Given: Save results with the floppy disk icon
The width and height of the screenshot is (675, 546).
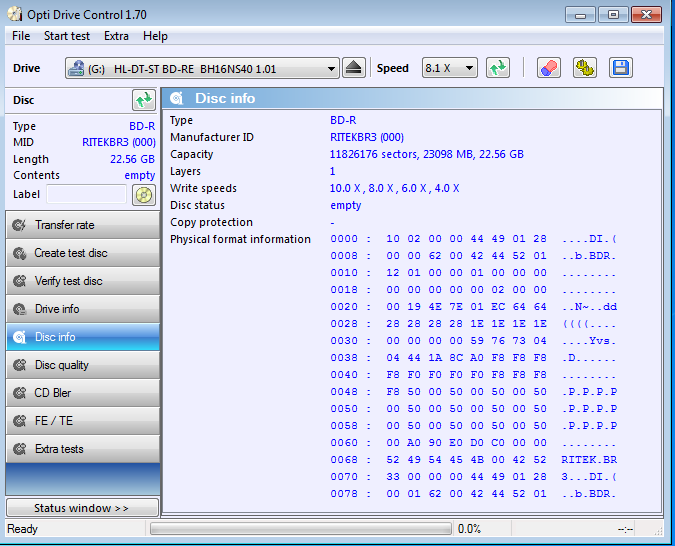Looking at the screenshot, I should 621,68.
